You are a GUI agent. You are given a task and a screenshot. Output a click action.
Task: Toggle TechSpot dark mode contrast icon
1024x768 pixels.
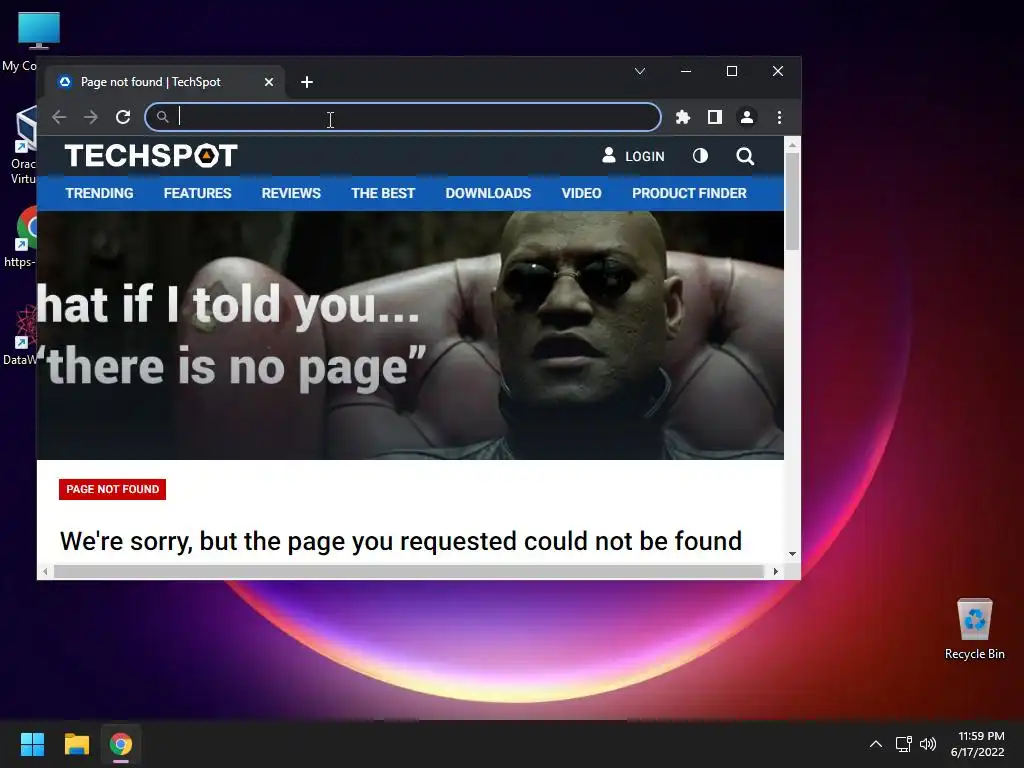click(x=700, y=156)
